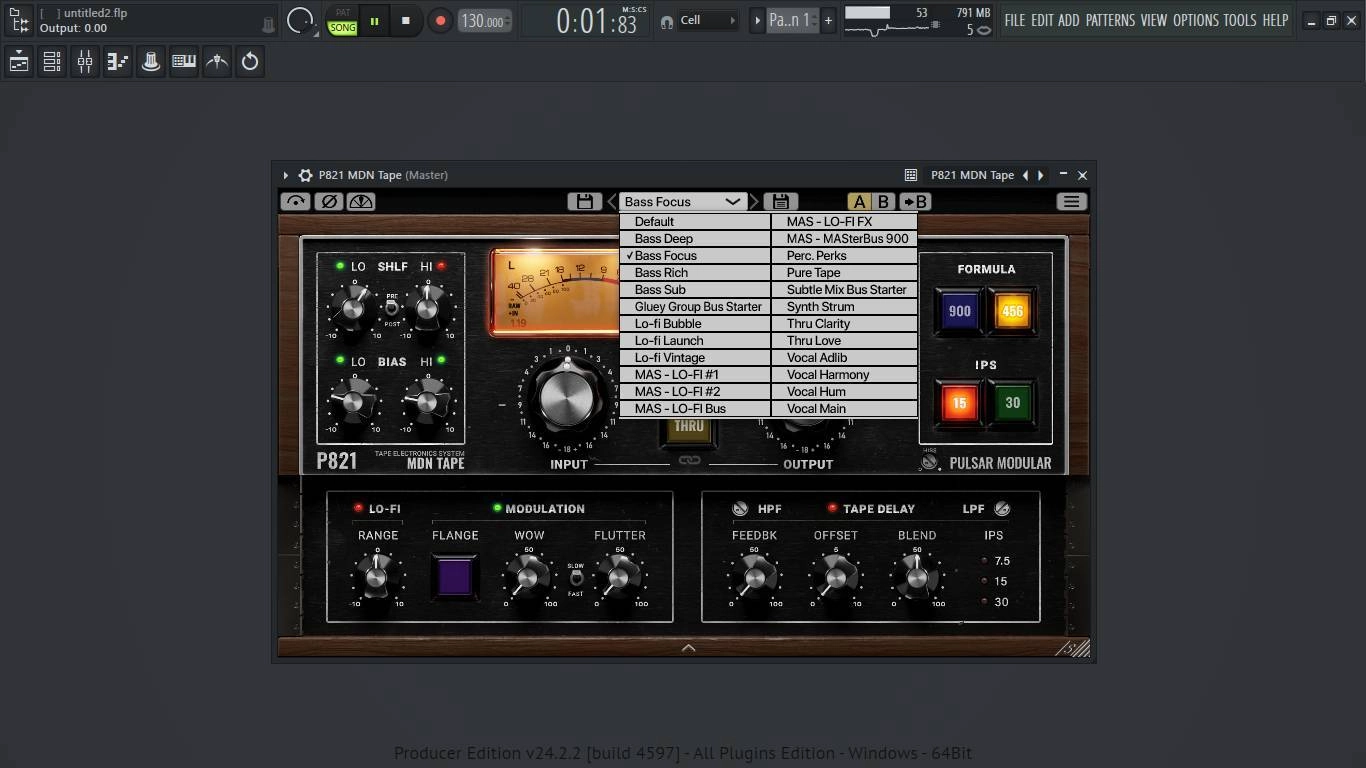Click the gauge meter icon
The height and width of the screenshot is (768, 1366).
pos(361,201)
